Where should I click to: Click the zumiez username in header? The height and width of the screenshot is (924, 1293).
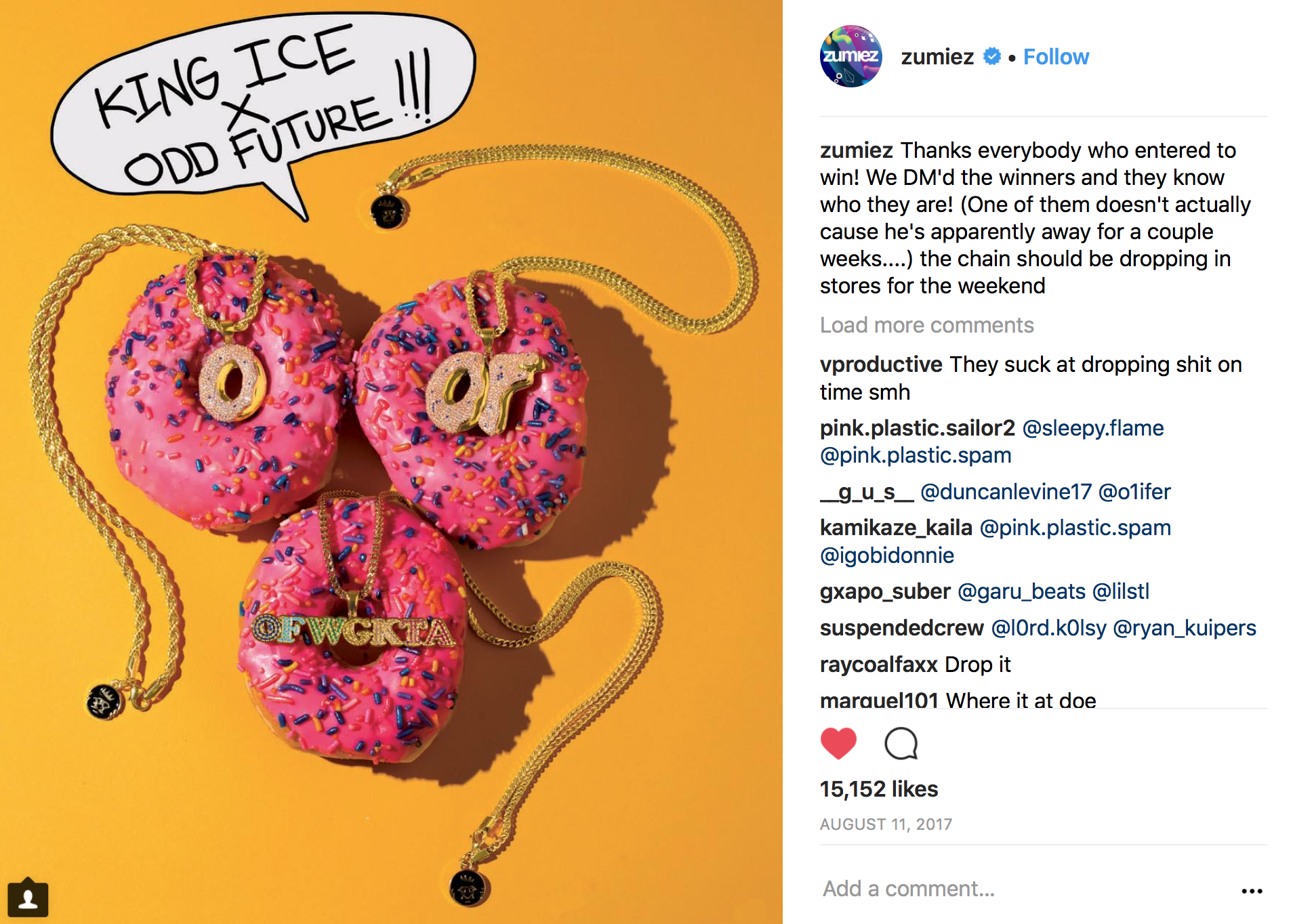click(x=937, y=57)
